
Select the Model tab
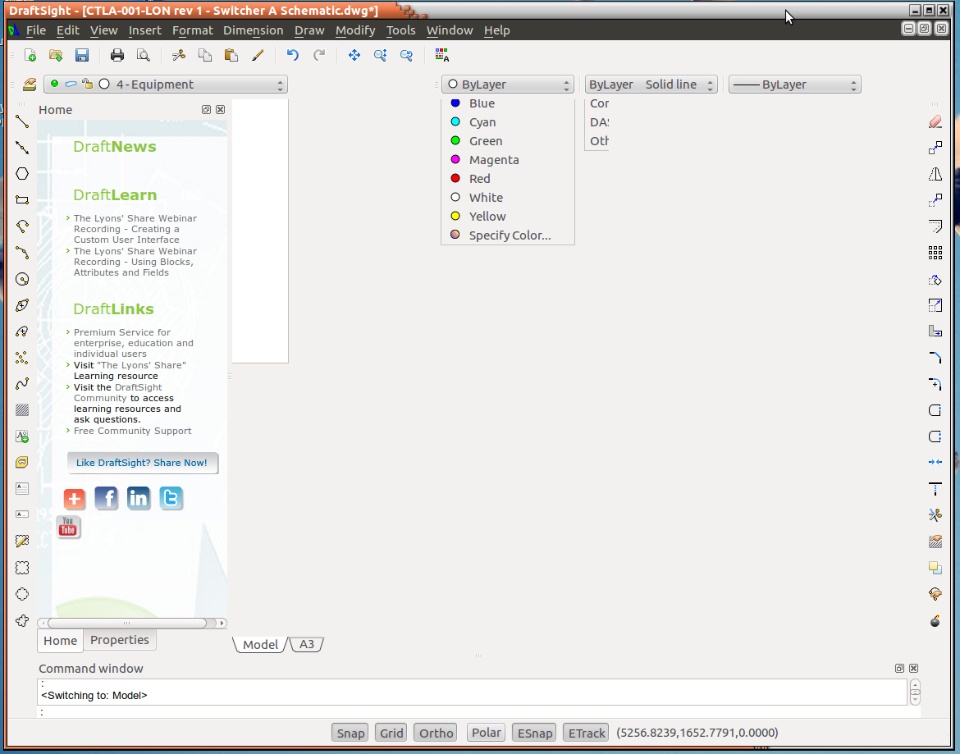tap(260, 644)
